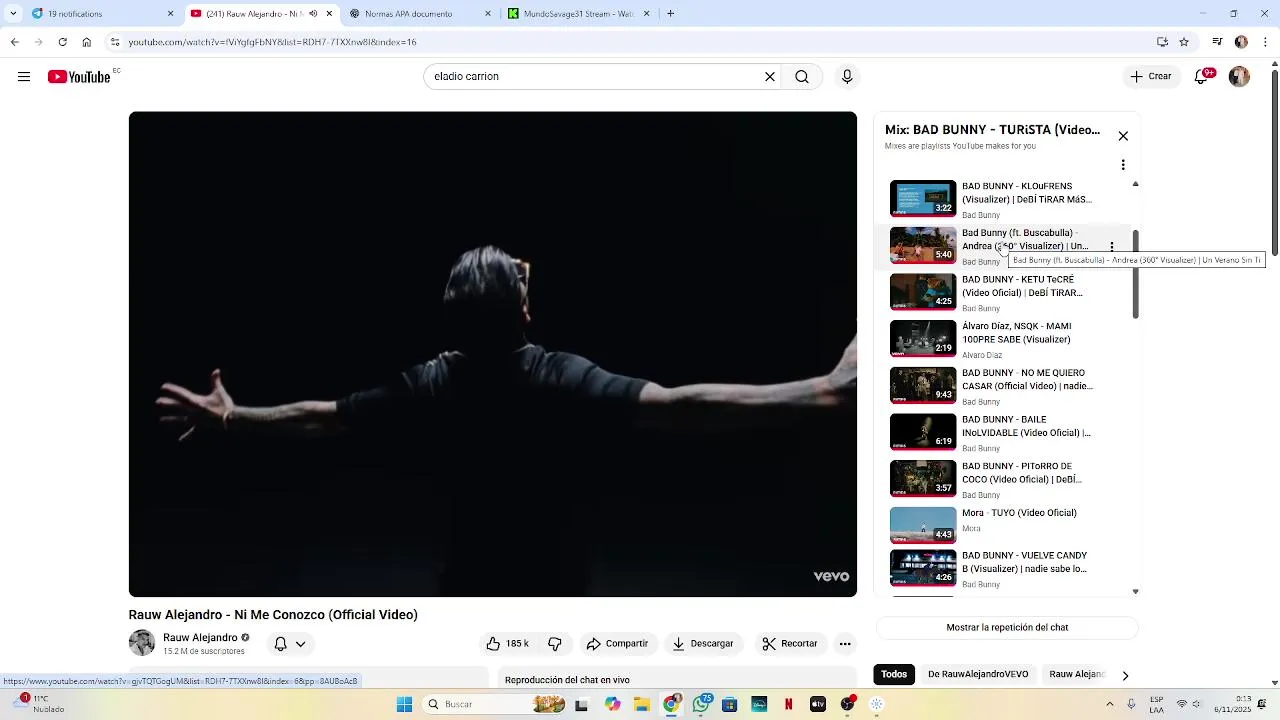This screenshot has height=720, width=1280.
Task: Reload the page in the browser
Action: (x=62, y=42)
